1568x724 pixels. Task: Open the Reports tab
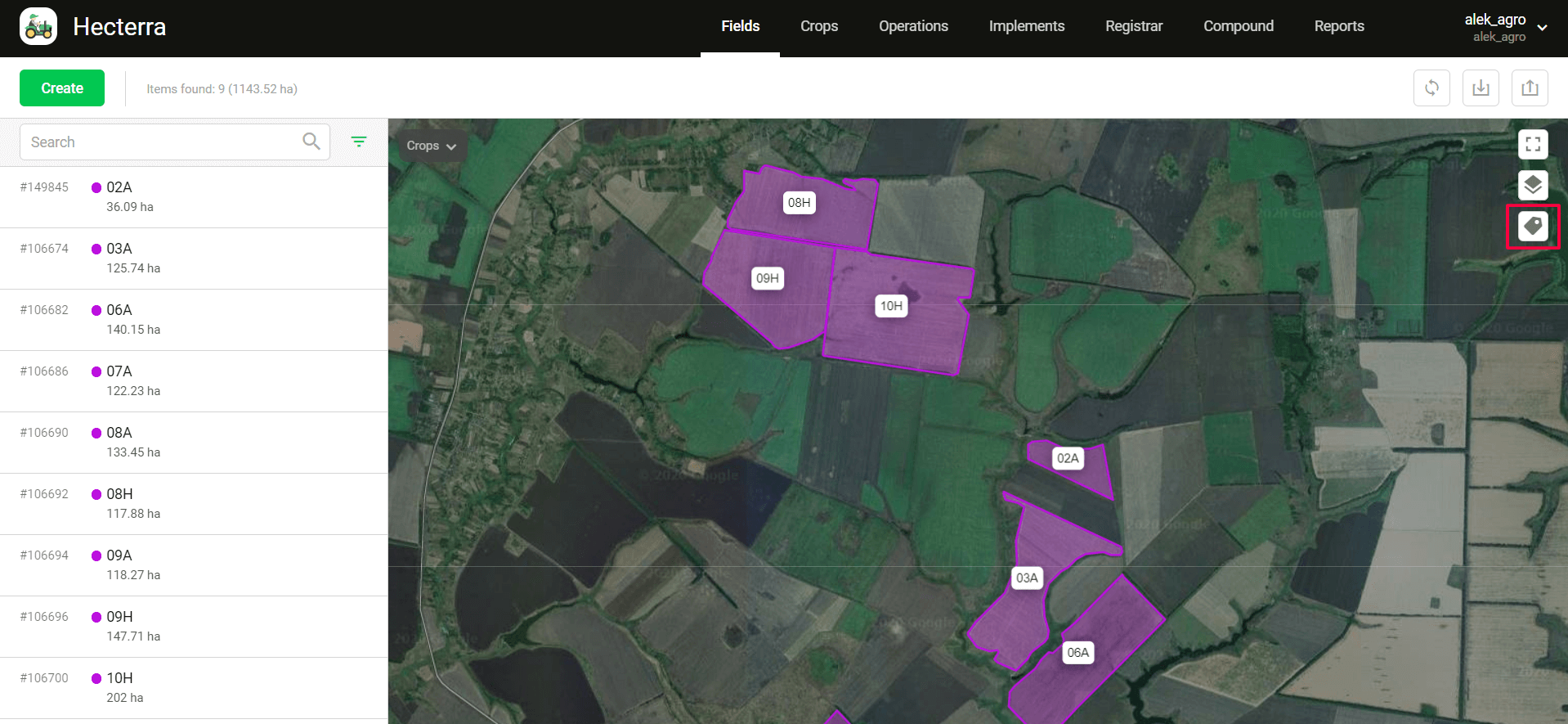click(1338, 26)
